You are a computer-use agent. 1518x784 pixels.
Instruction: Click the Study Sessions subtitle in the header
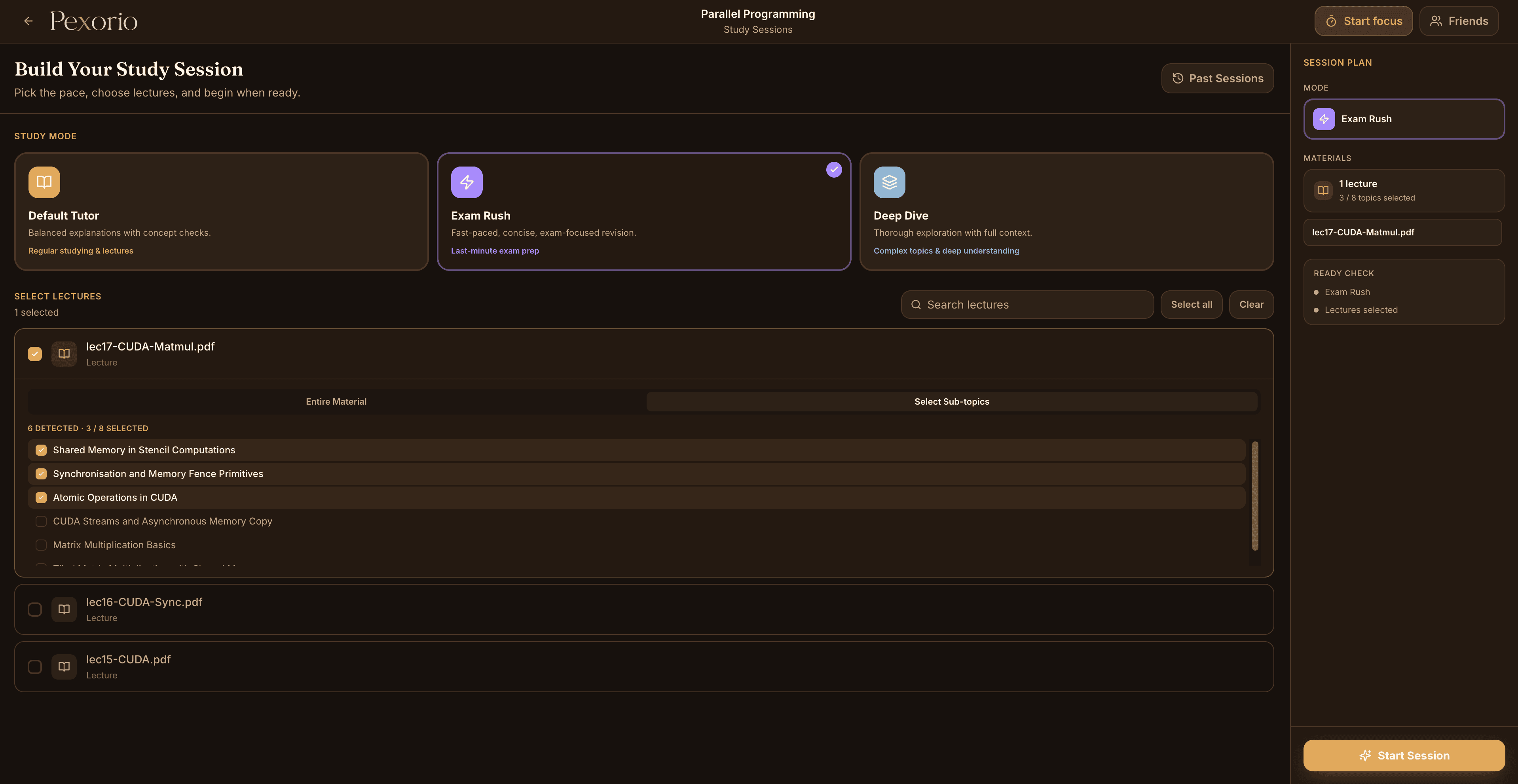[758, 29]
